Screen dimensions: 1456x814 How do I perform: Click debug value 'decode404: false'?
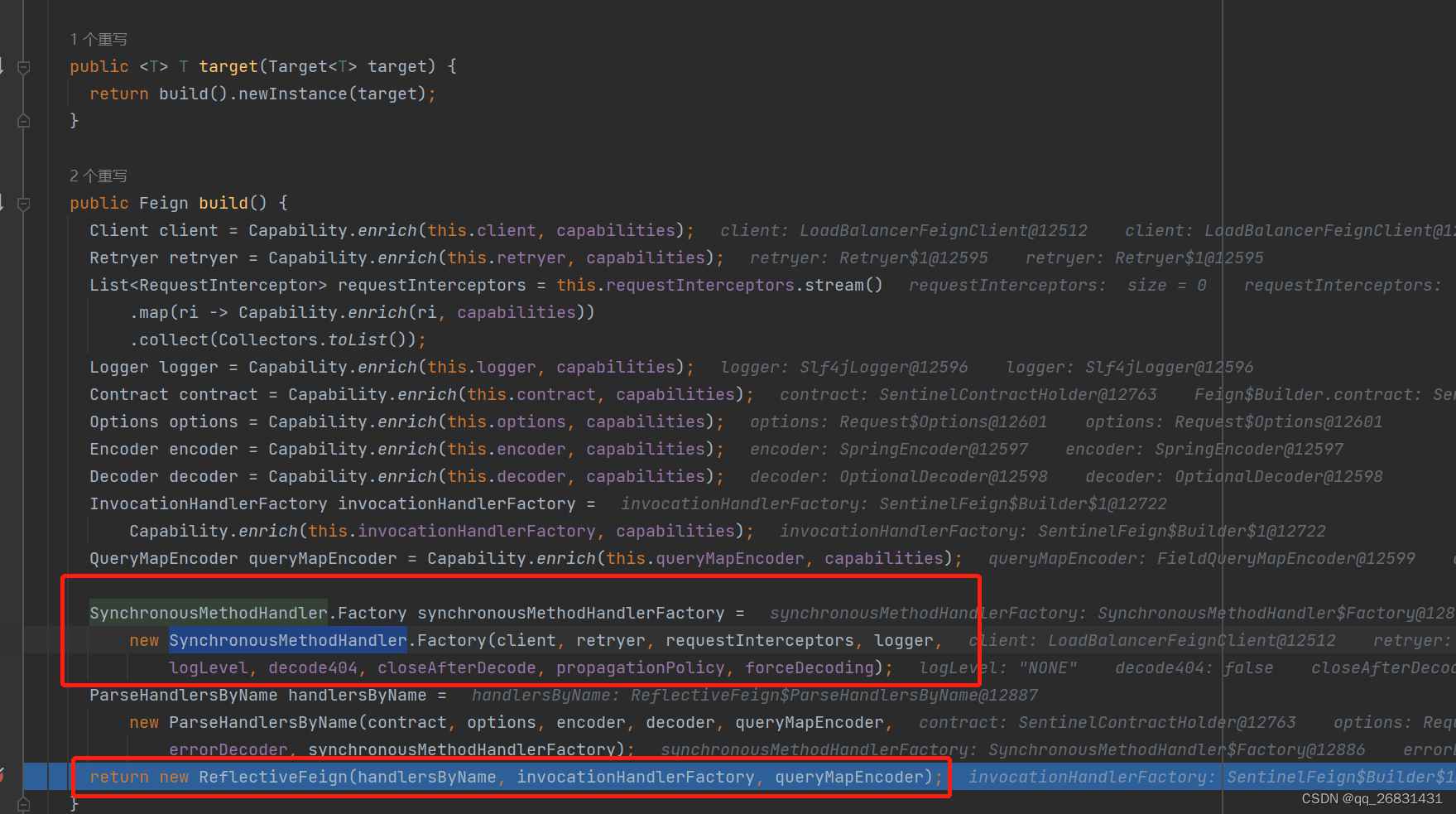1194,667
